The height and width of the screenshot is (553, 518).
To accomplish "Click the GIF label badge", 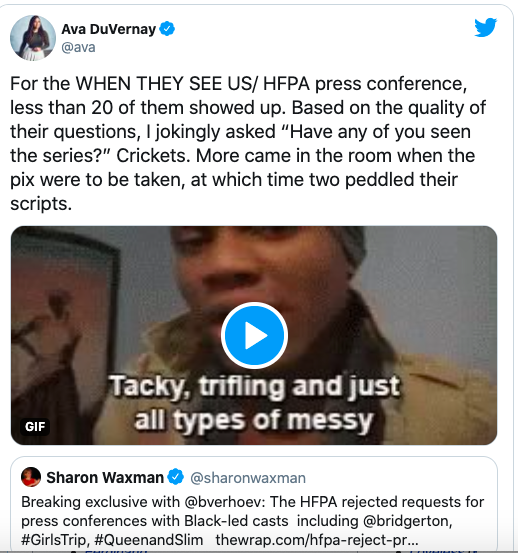I will (x=35, y=427).
